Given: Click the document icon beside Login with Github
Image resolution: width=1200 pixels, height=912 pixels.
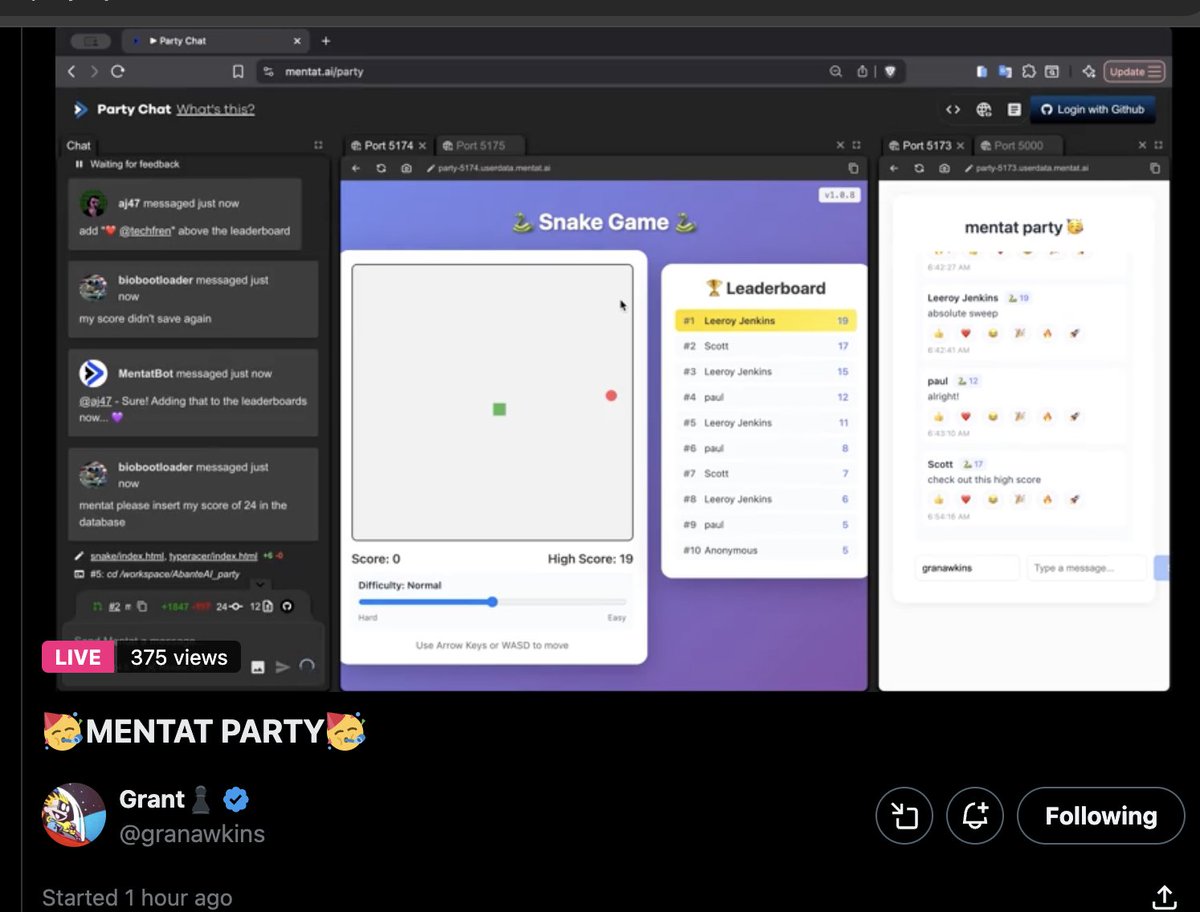Looking at the screenshot, I should (x=1014, y=110).
